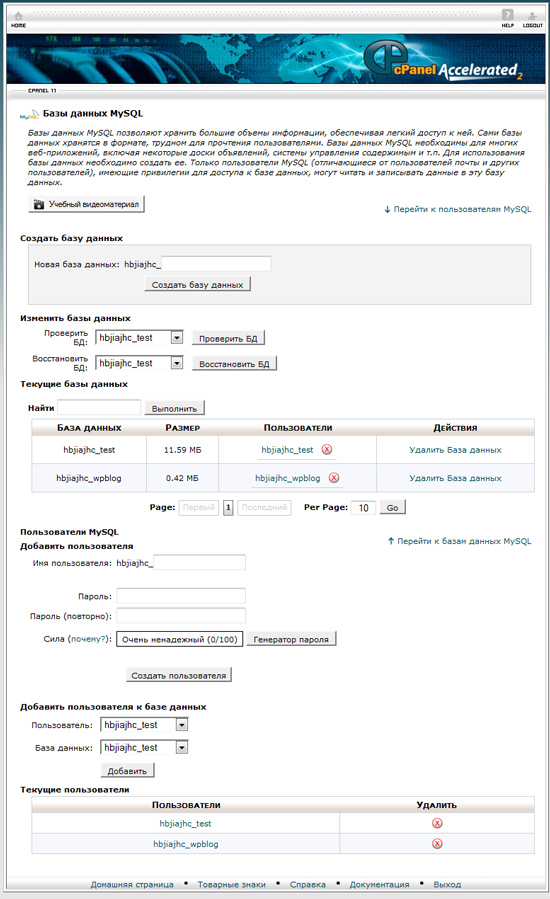The width and height of the screenshot is (550, 899).
Task: Open the База данных dropdown
Action: 145,747
